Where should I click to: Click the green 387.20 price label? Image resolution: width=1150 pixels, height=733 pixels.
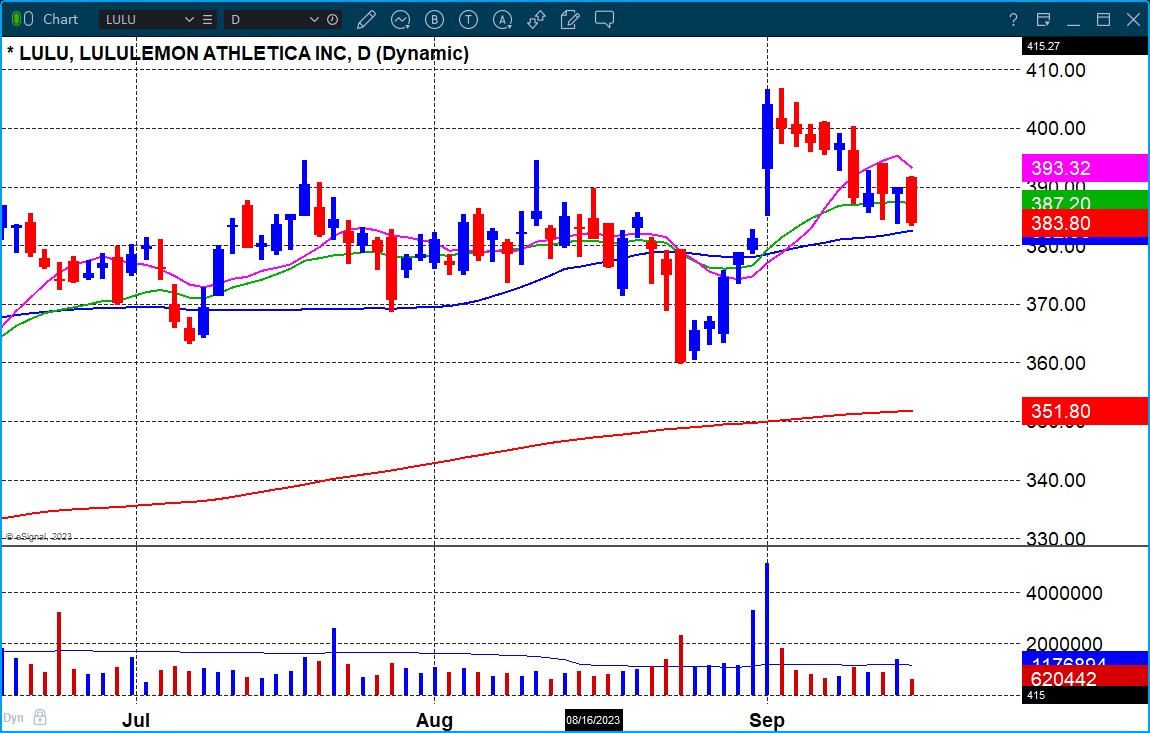click(x=1084, y=200)
